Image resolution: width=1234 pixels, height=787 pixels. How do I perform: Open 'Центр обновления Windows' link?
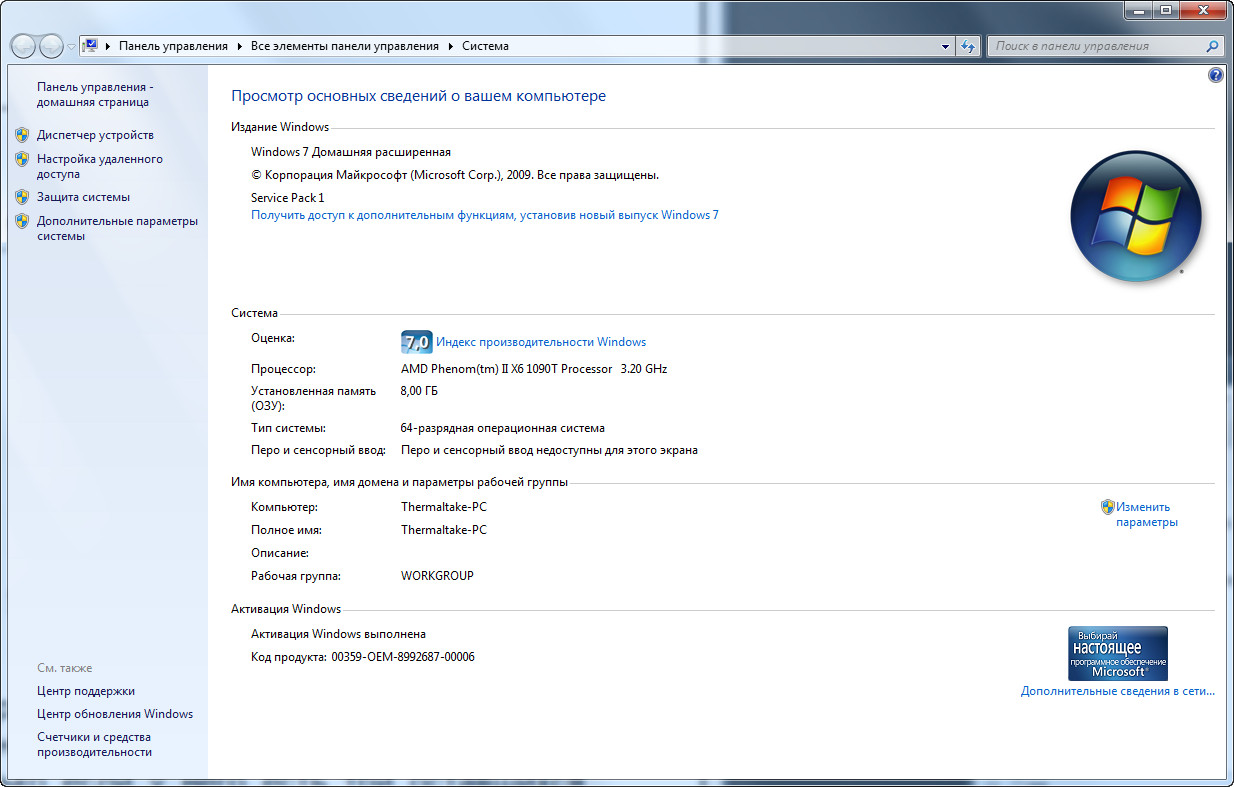[x=115, y=714]
